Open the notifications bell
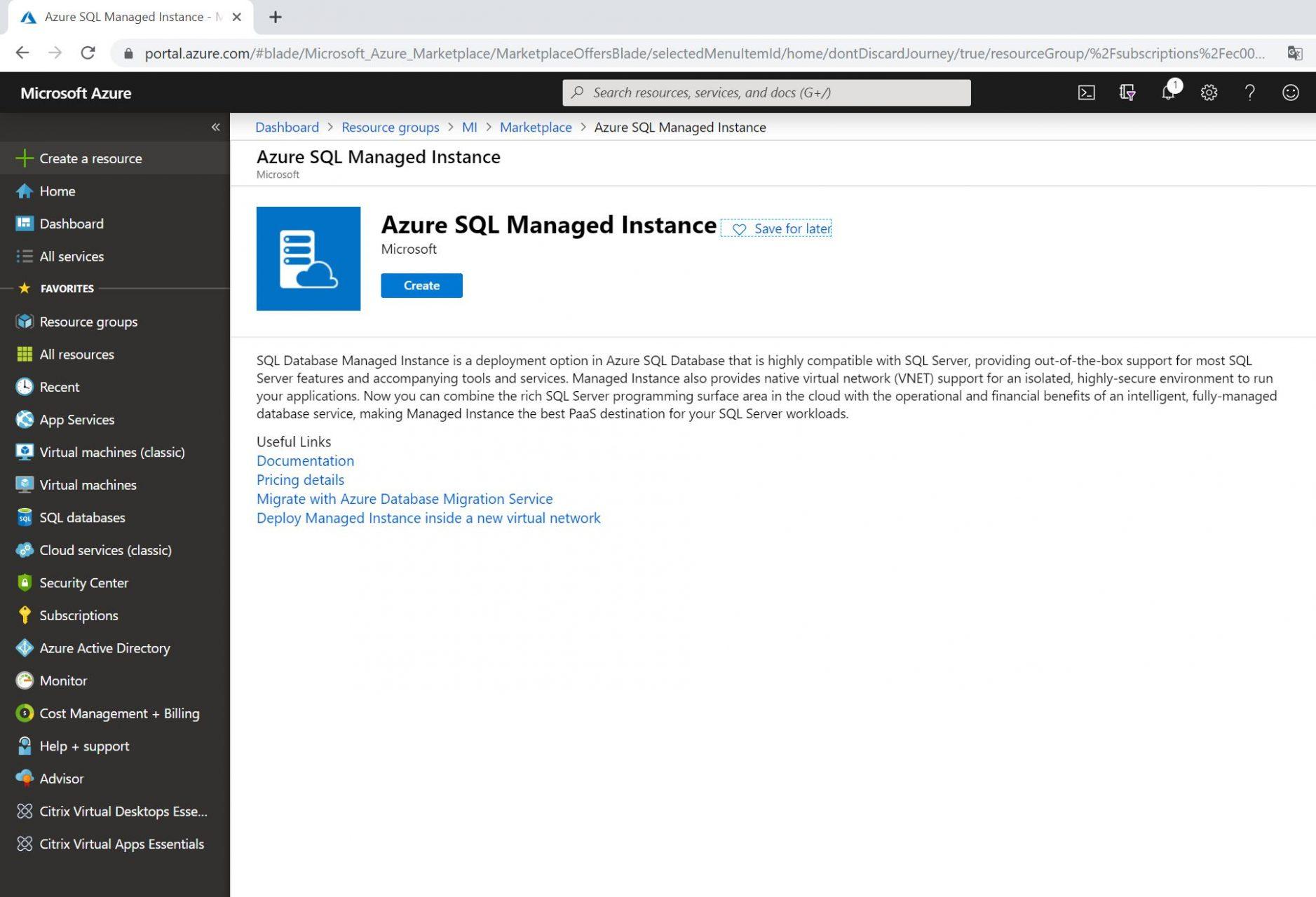Screen dimensions: 1316x897 tap(1168, 92)
